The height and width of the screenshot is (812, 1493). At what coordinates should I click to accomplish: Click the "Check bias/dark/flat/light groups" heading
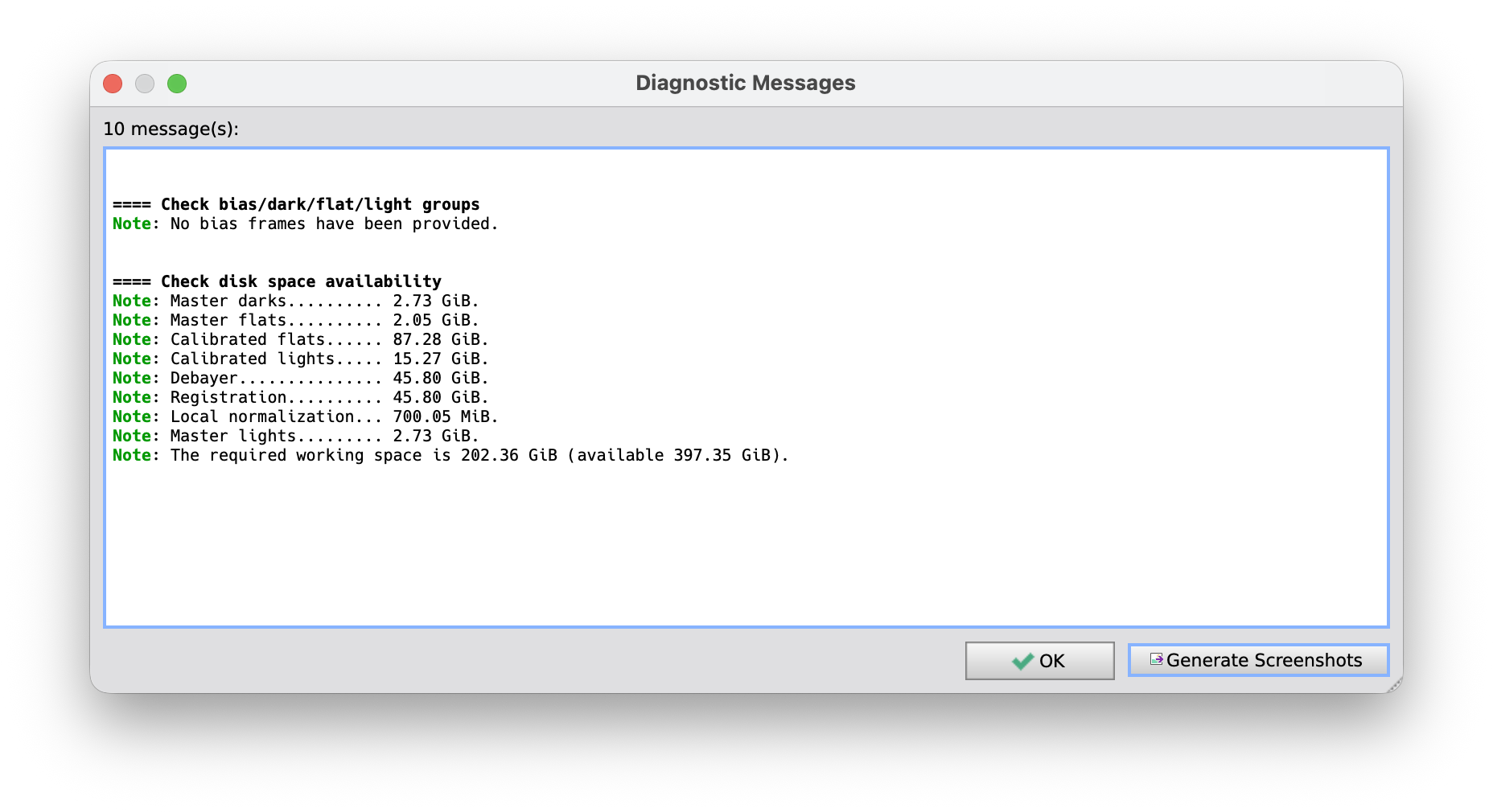(x=319, y=204)
